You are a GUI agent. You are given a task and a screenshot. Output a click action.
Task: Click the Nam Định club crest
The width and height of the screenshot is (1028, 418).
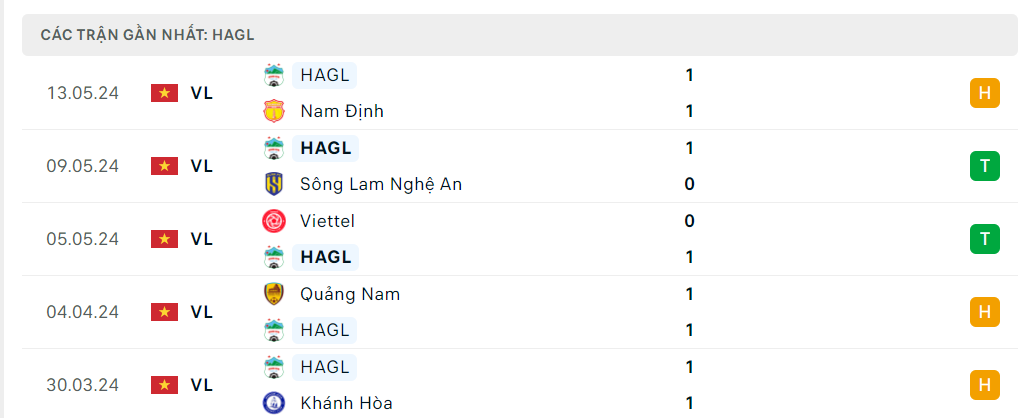[x=273, y=111]
